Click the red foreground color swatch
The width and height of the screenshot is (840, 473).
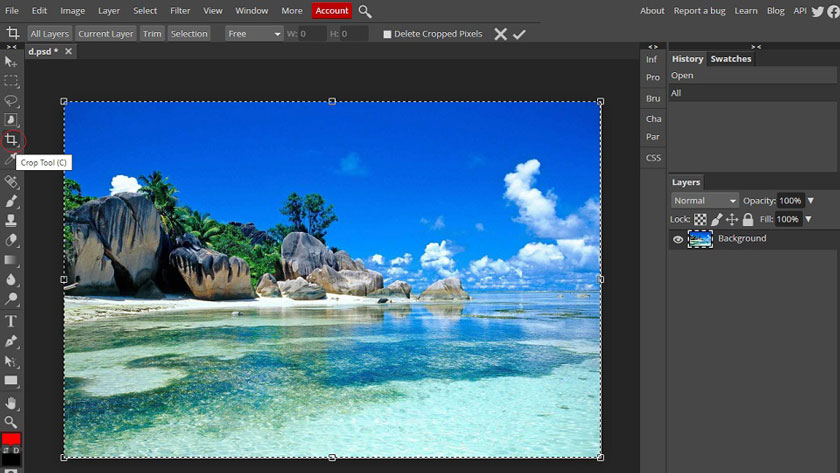coord(9,438)
